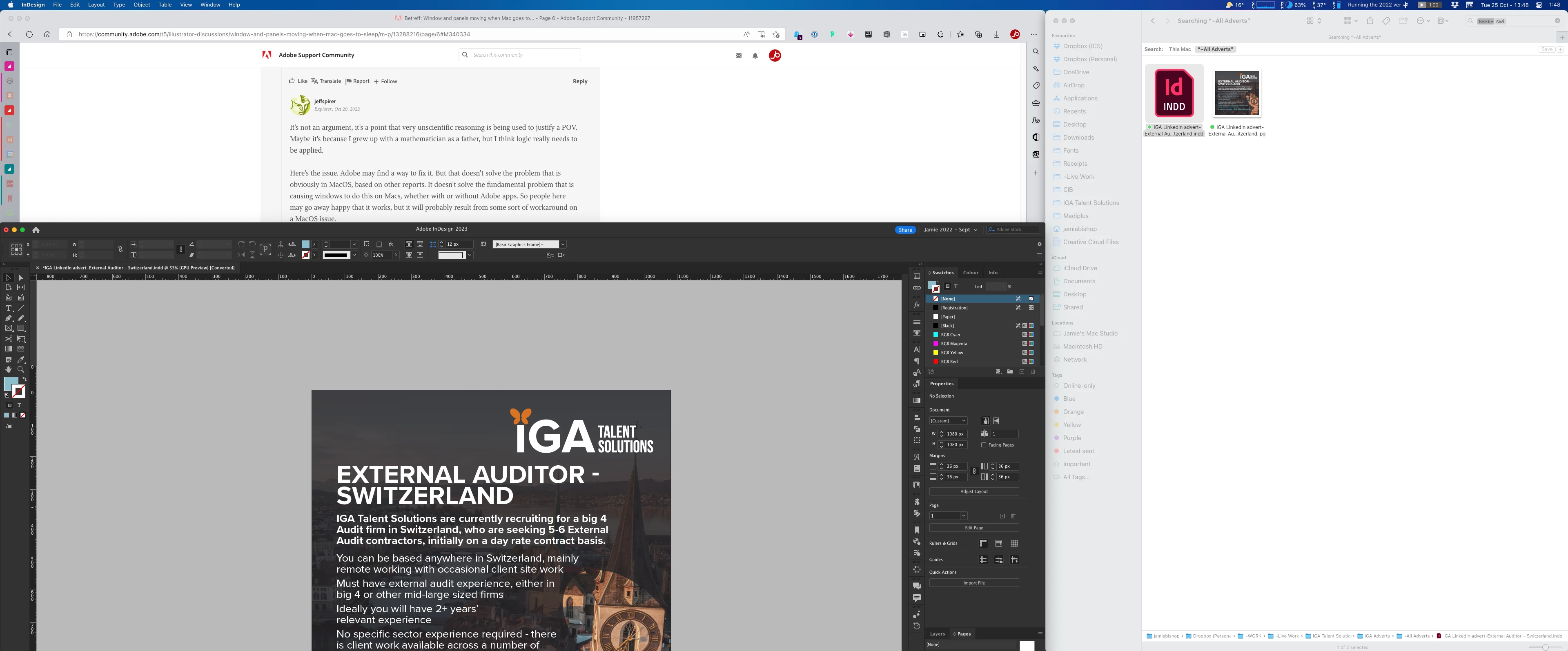Select the Eyedropper tool
The image size is (1568, 651).
click(21, 360)
